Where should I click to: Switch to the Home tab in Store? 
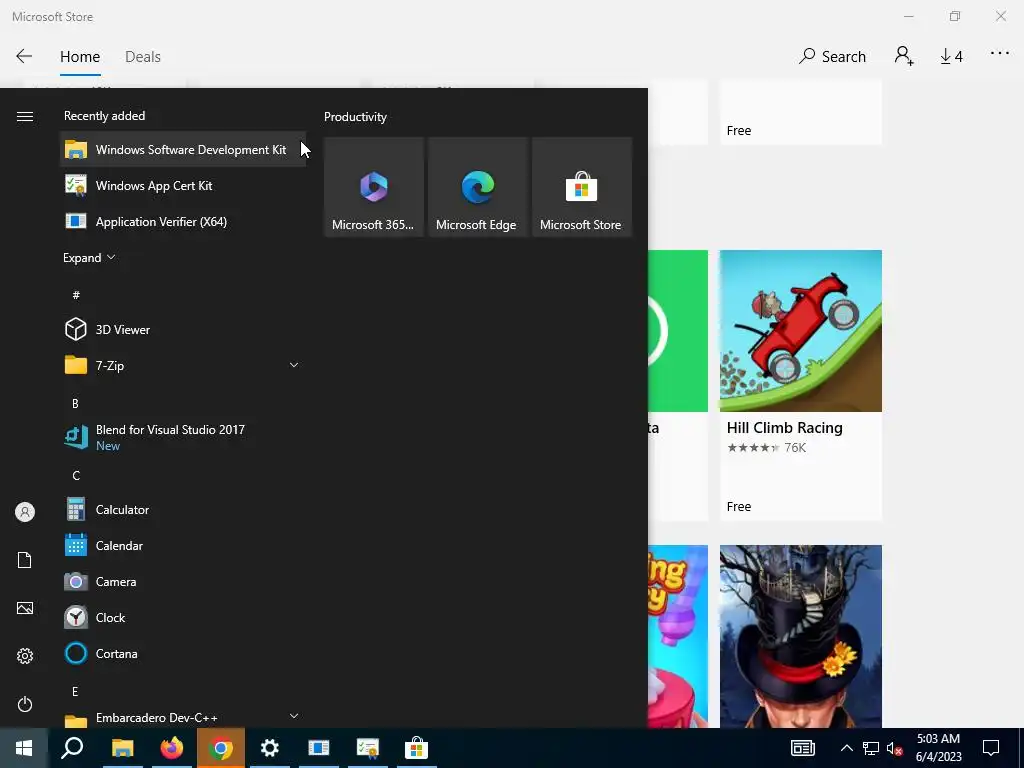point(80,57)
